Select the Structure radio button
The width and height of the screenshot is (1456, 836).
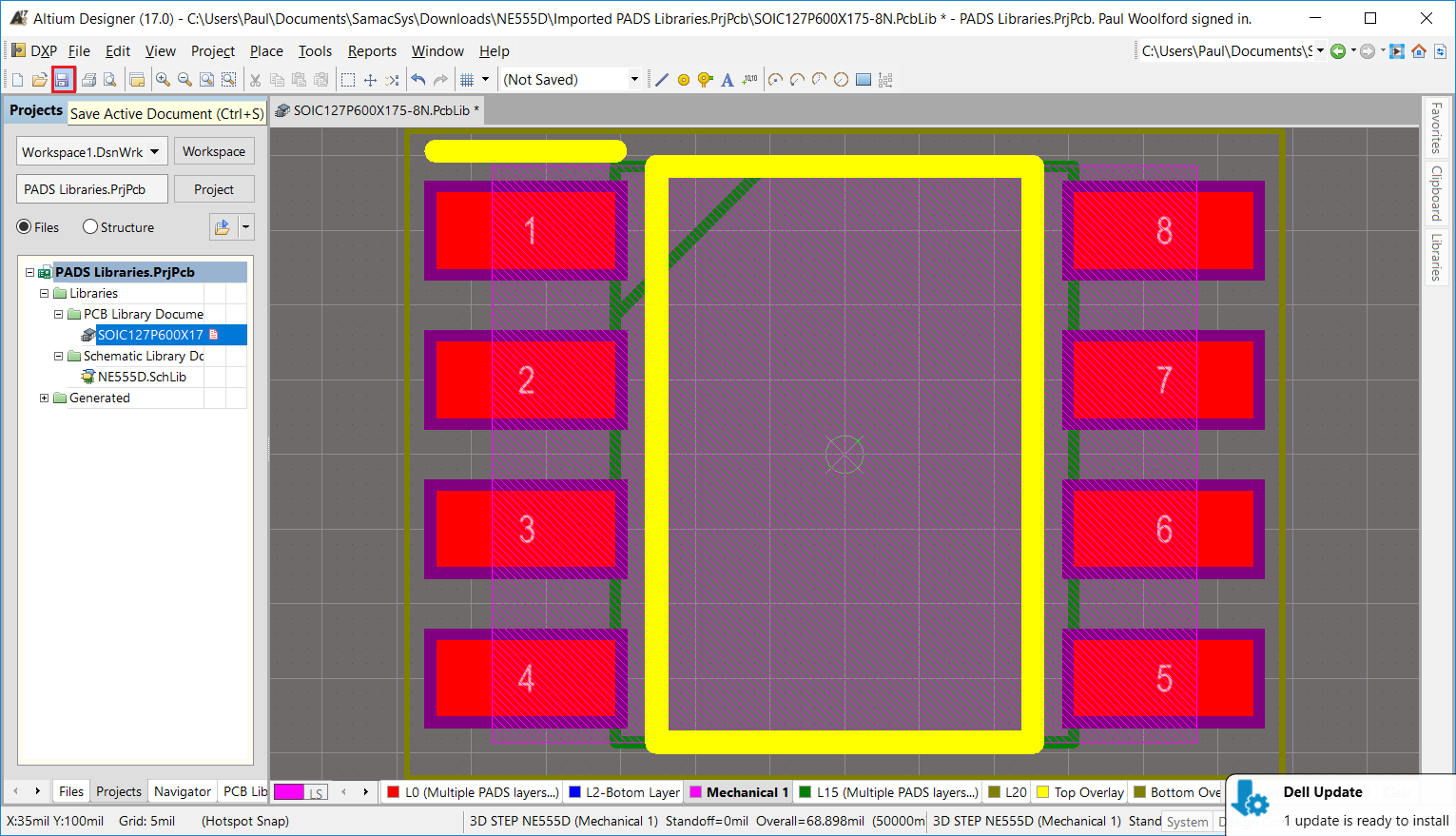[90, 227]
